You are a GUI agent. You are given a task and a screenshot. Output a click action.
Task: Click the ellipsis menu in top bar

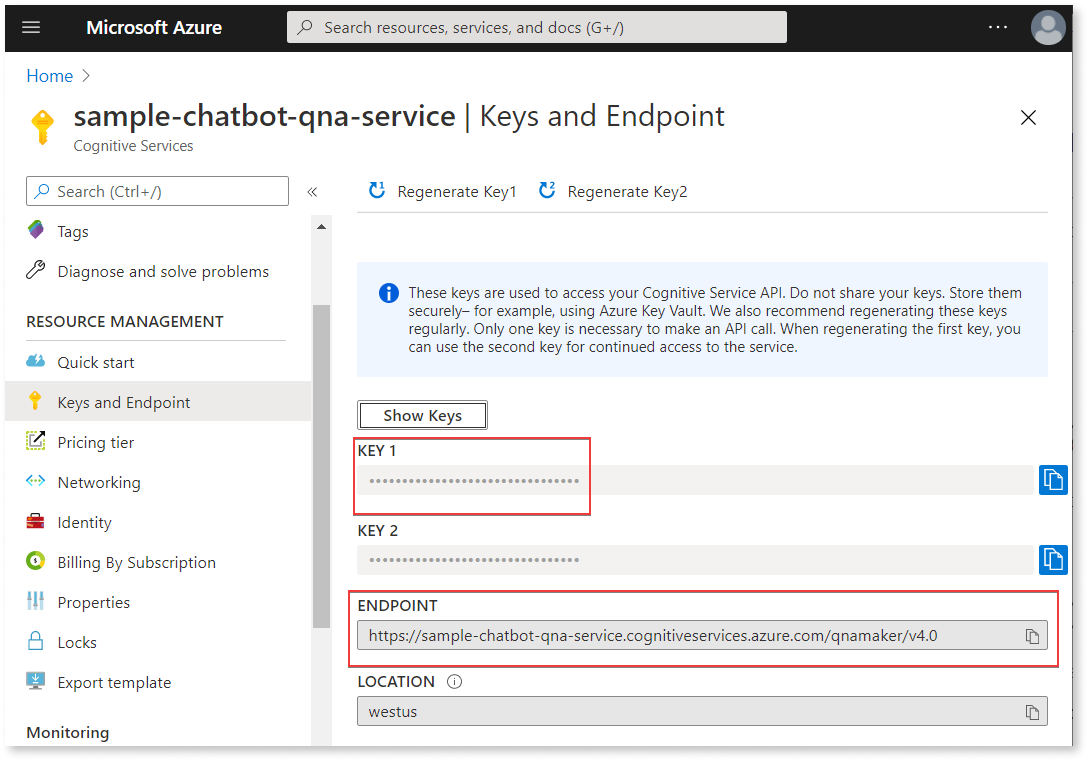(x=997, y=27)
